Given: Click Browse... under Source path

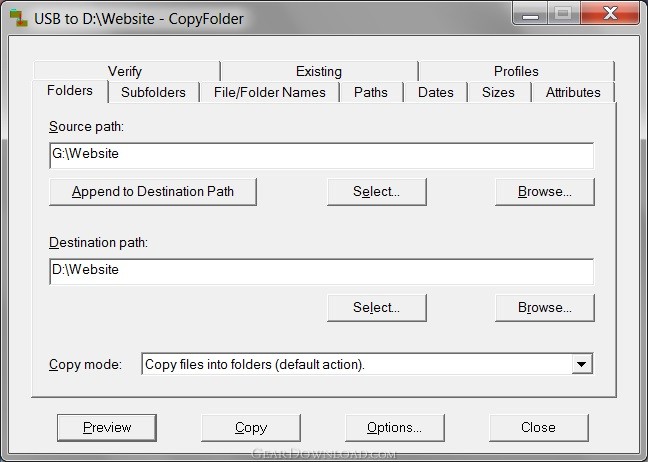Looking at the screenshot, I should 545,192.
